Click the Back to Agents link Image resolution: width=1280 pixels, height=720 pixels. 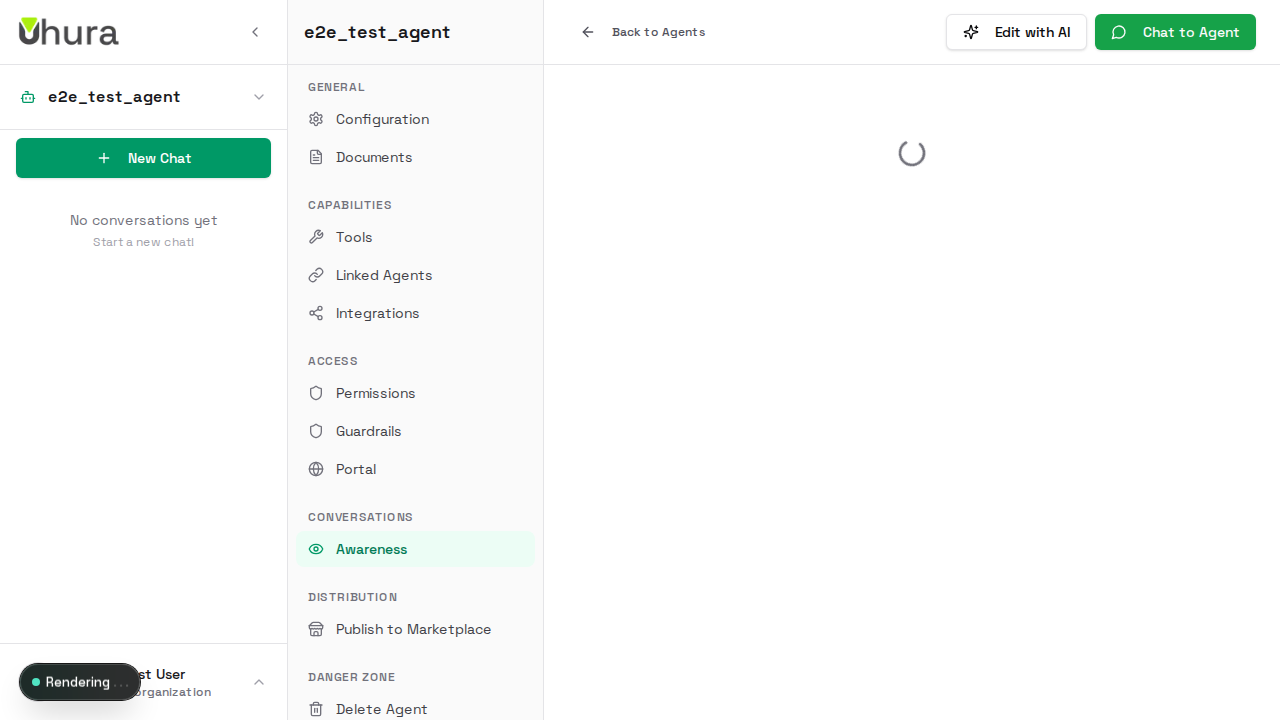tap(643, 31)
